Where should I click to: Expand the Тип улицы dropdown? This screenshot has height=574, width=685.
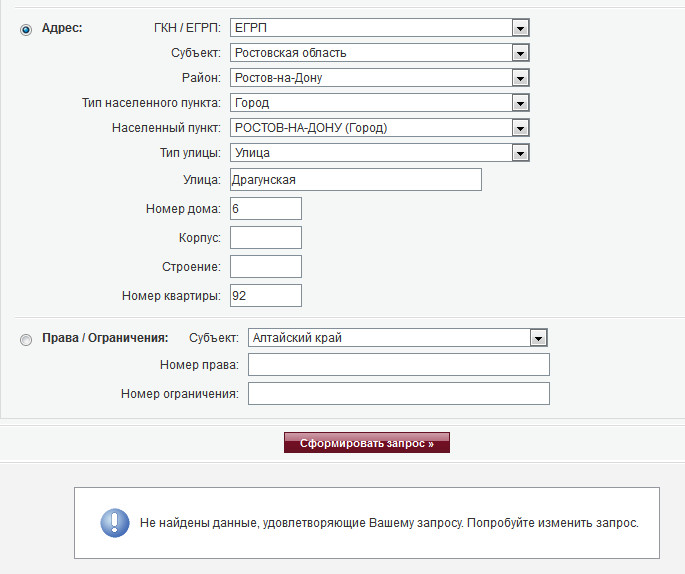tap(379, 153)
